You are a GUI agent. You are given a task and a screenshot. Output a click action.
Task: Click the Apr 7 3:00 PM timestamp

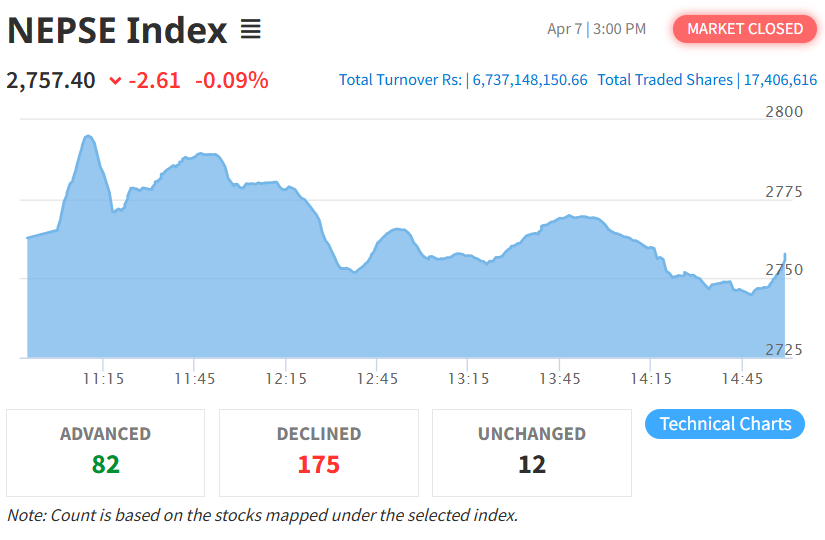596,29
